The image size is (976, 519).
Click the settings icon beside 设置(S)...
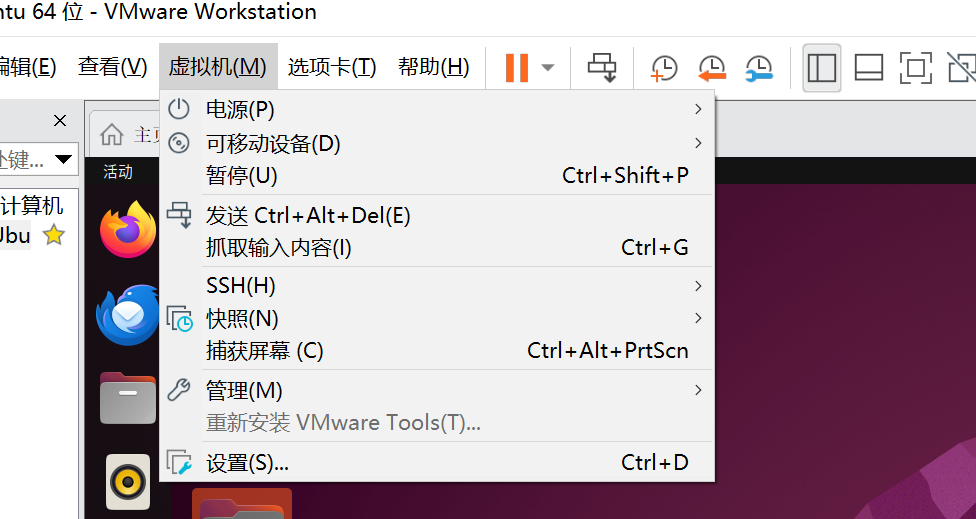(179, 462)
